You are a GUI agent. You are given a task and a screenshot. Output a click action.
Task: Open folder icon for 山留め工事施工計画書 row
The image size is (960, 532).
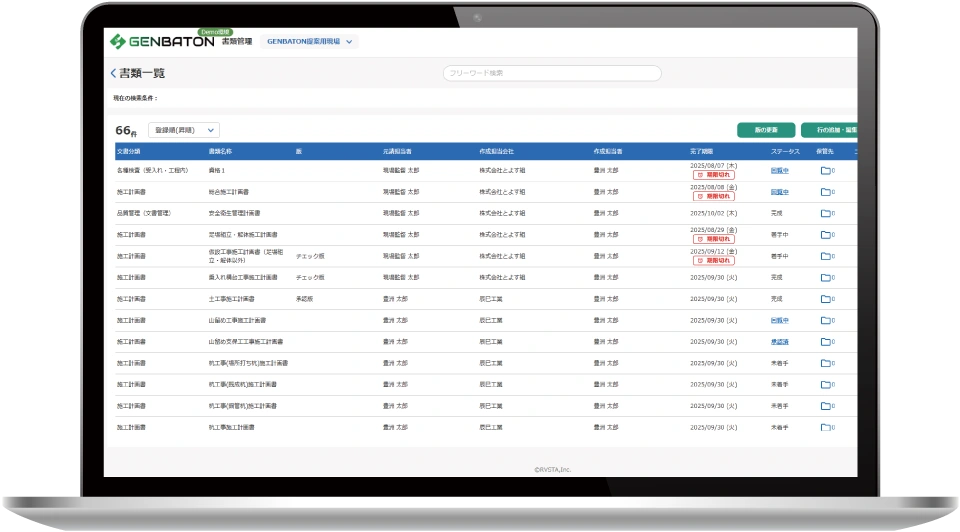pyautogui.click(x=826, y=321)
